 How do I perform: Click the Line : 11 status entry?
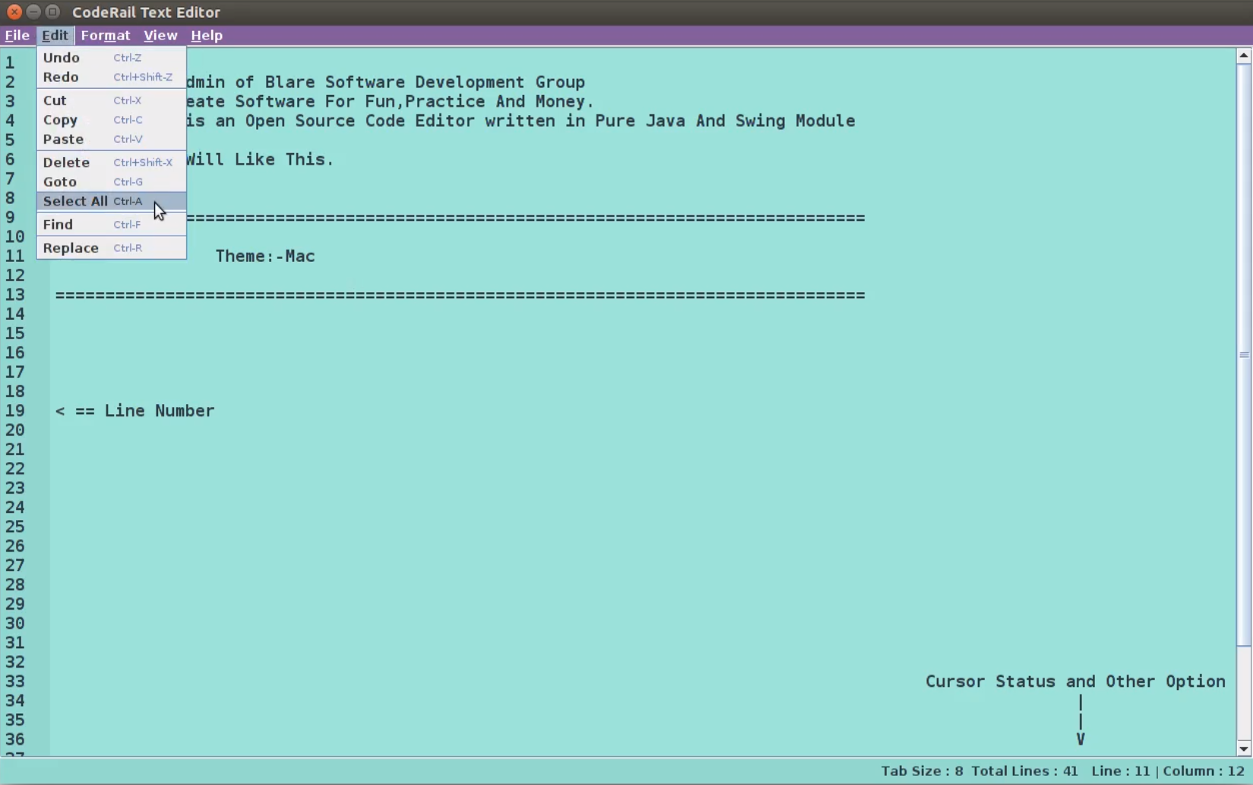point(1121,771)
